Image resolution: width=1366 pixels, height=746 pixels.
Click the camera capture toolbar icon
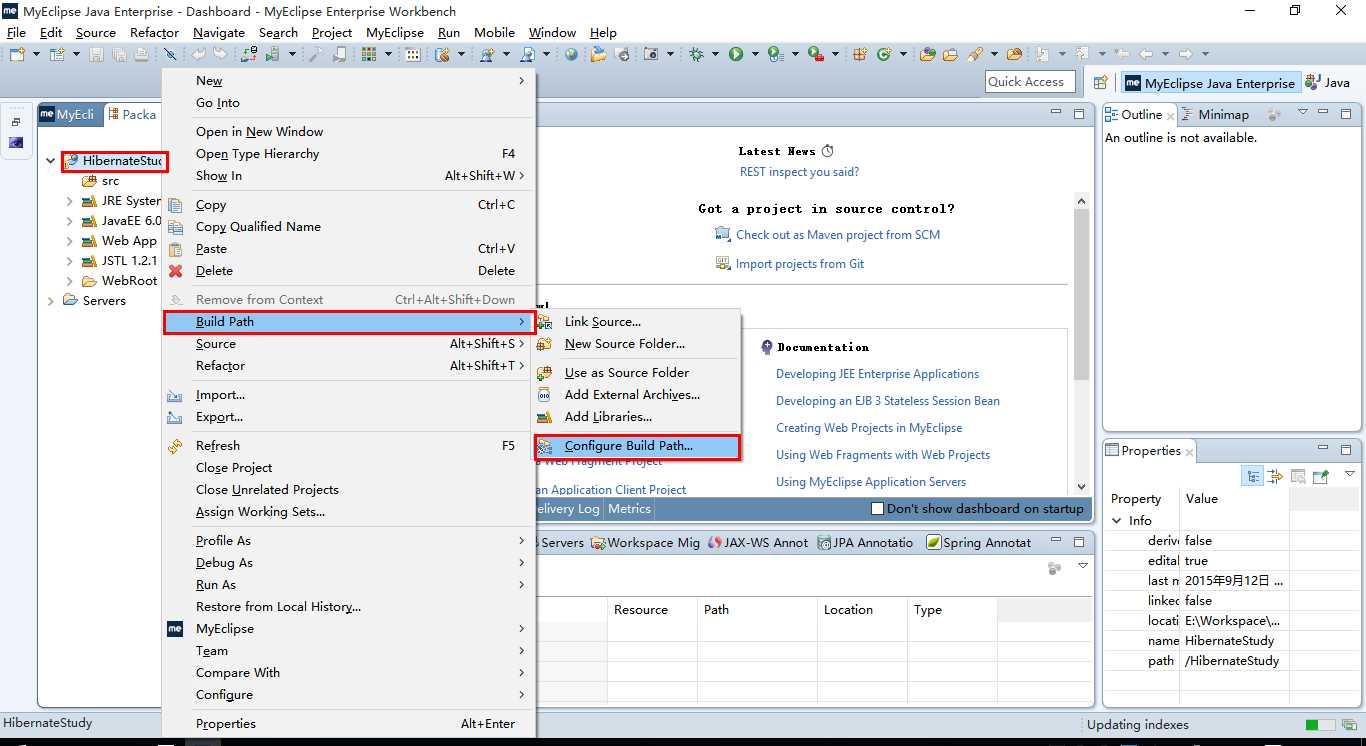click(x=650, y=54)
